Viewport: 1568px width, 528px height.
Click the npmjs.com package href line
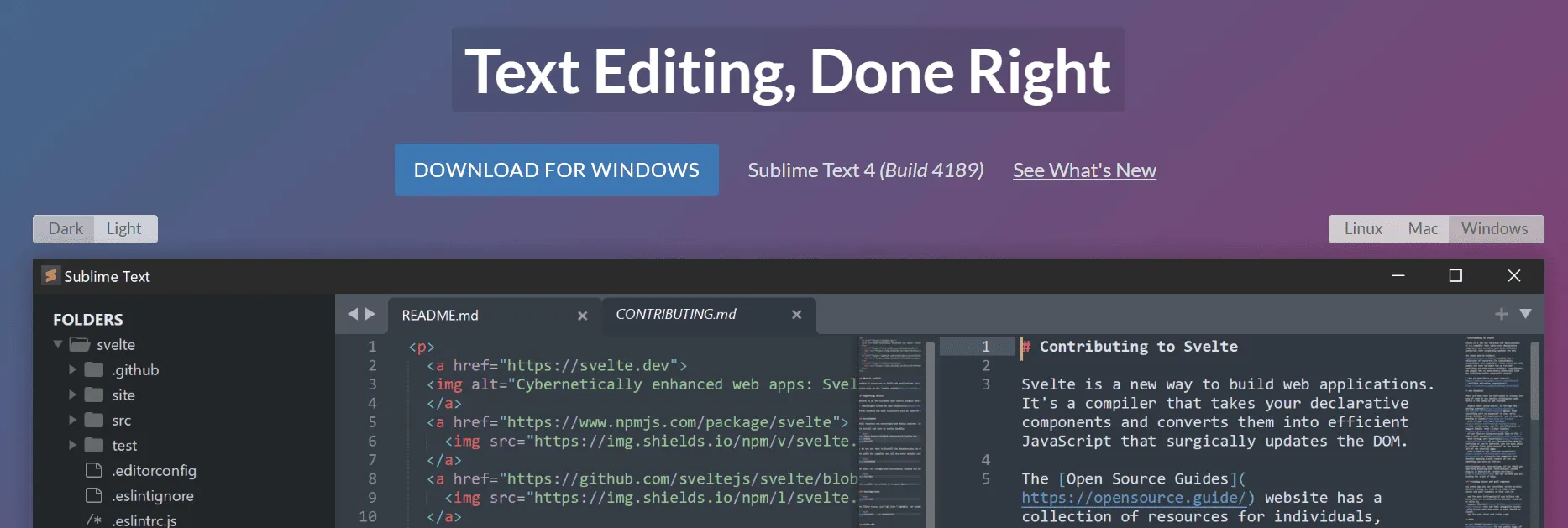pos(637,422)
